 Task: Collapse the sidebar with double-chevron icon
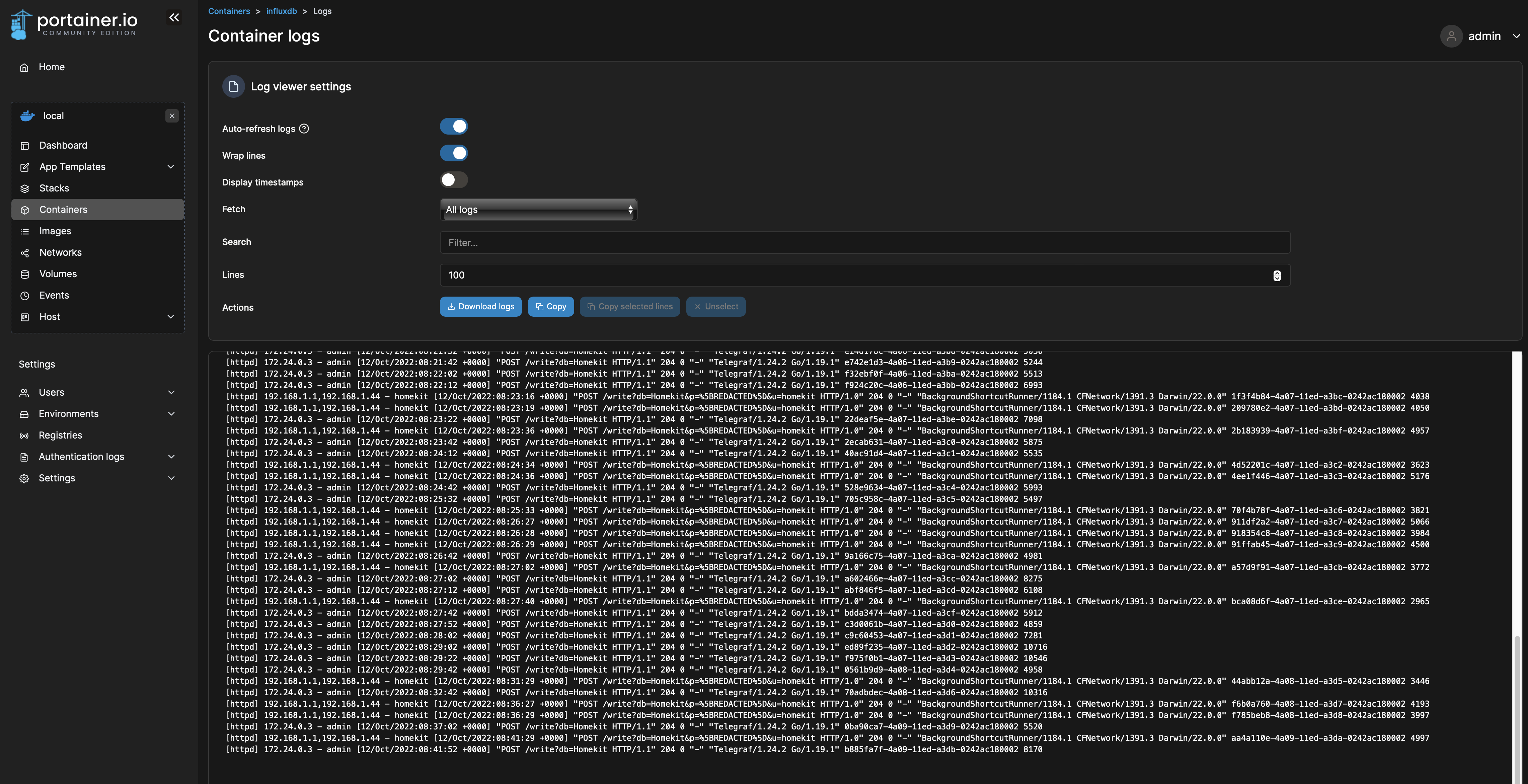[174, 18]
